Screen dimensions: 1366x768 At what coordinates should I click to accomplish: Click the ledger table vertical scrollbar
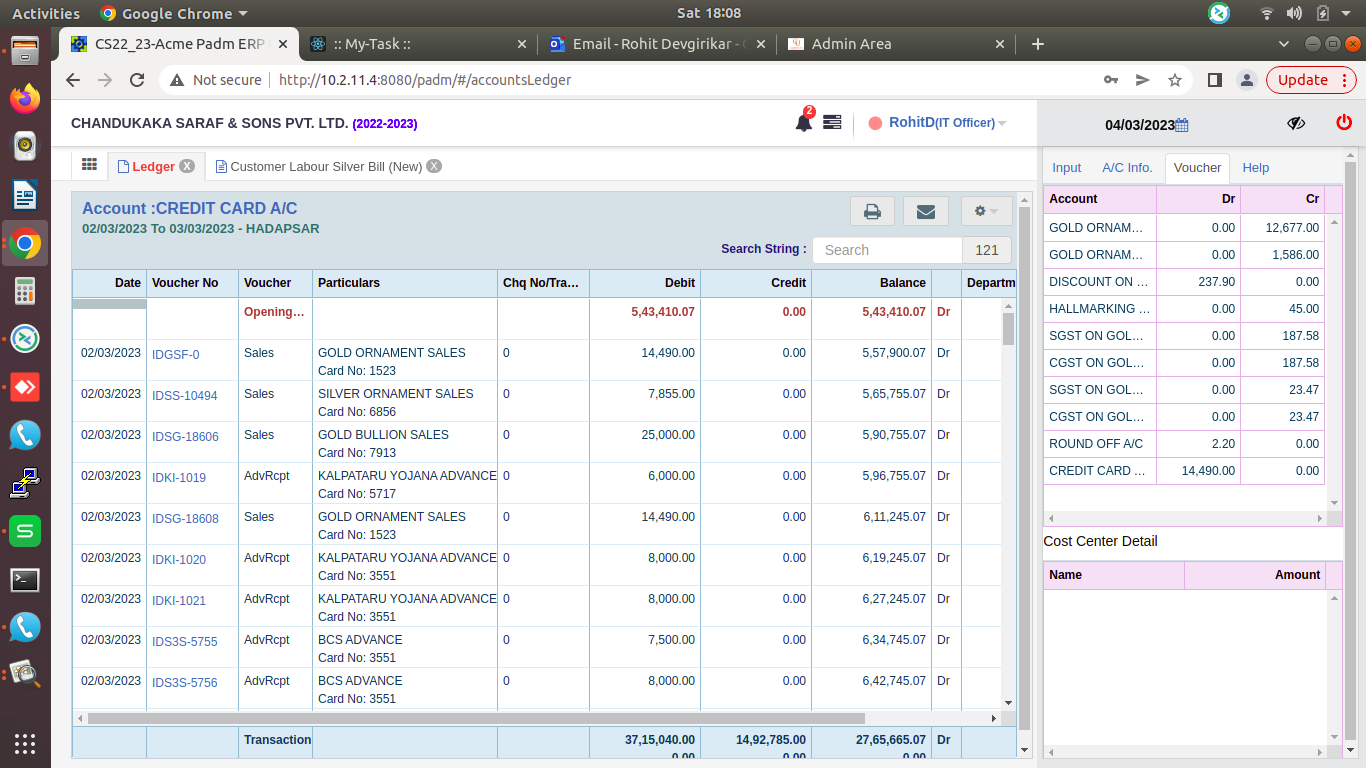tap(1008, 329)
